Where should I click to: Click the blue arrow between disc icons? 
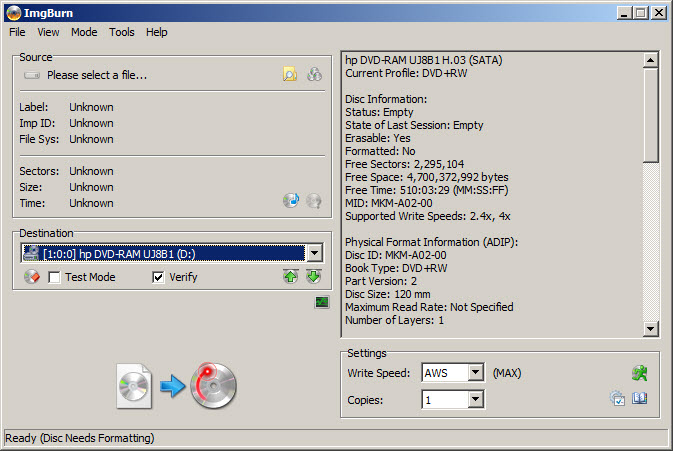point(173,386)
